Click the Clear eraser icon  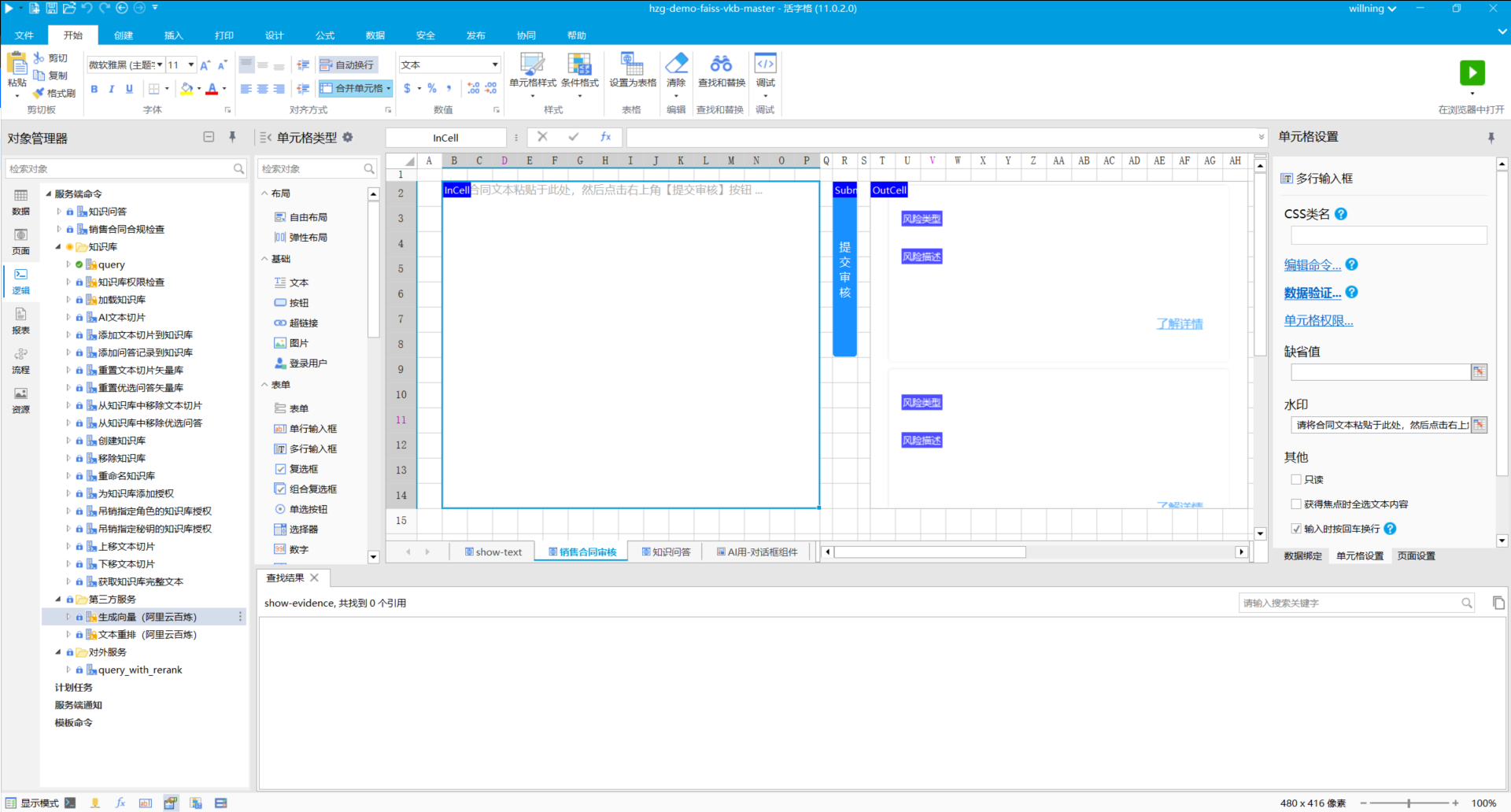pyautogui.click(x=676, y=65)
